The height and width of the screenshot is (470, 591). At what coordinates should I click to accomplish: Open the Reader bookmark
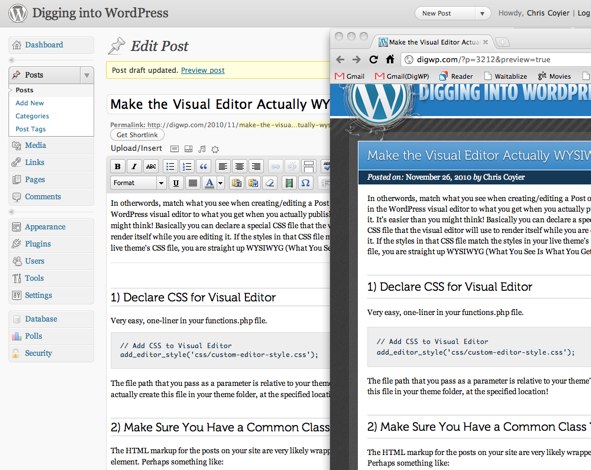pyautogui.click(x=456, y=77)
